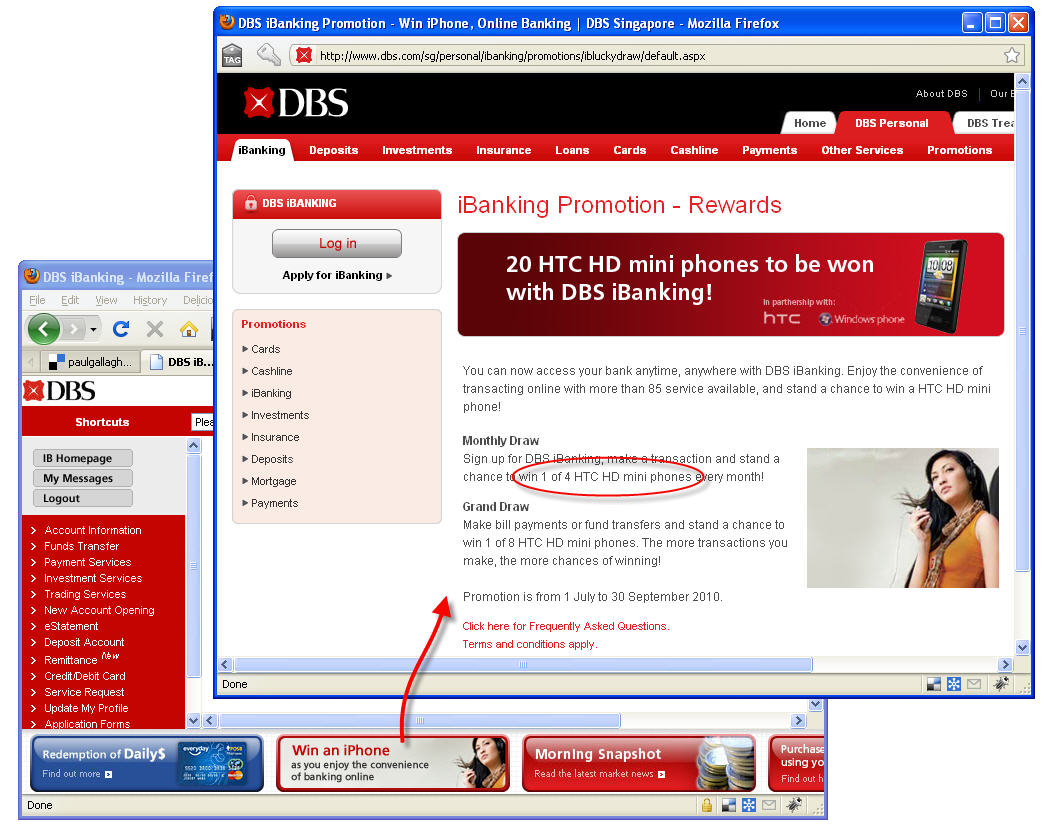This screenshot has width=1050, height=832.
Task: Click here for Frequently Asked Questions link
Action: 566,626
